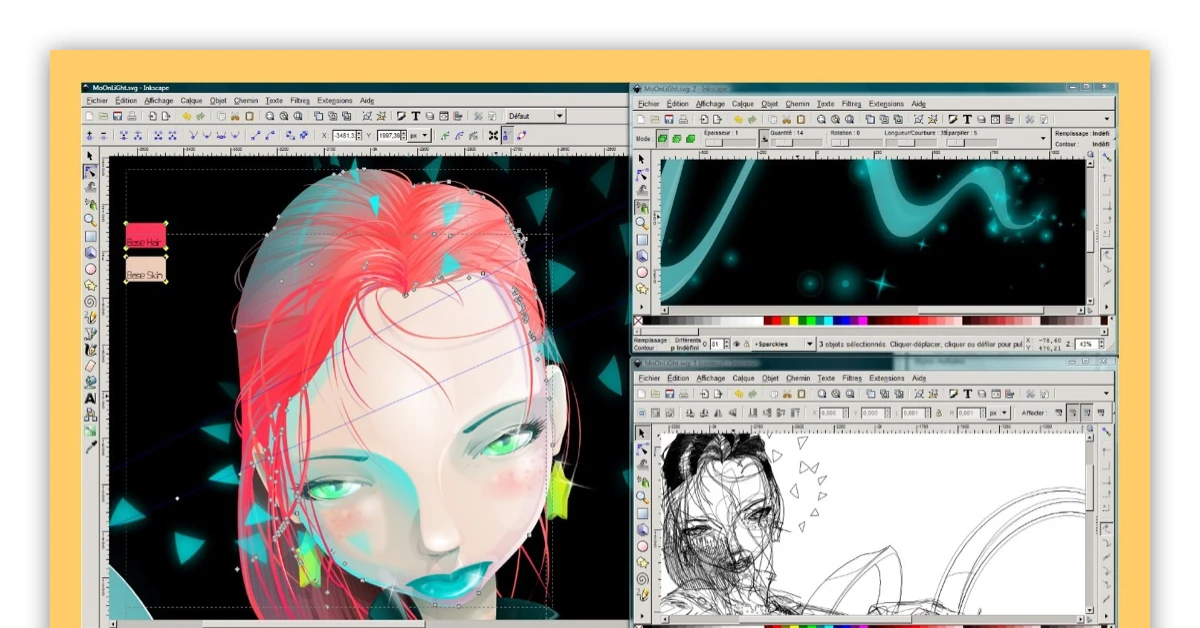Select the Text tool in left window toolbox
Screen dimensions: 1200x628
89,397
